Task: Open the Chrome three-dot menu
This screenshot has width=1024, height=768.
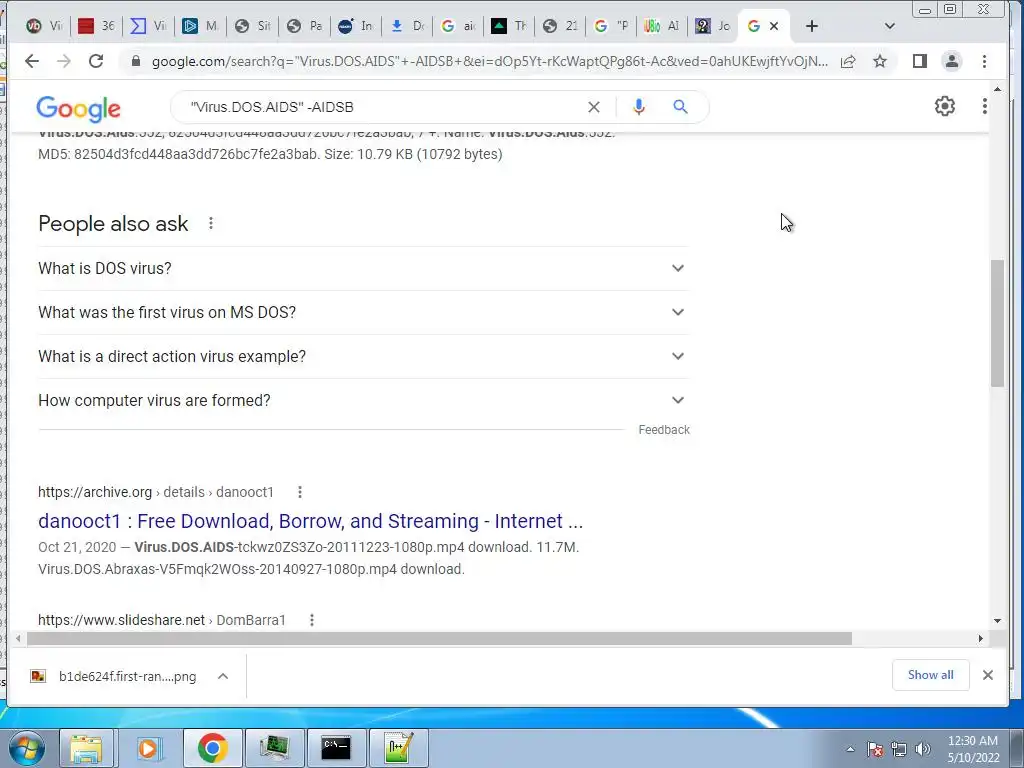Action: pyautogui.click(x=984, y=61)
